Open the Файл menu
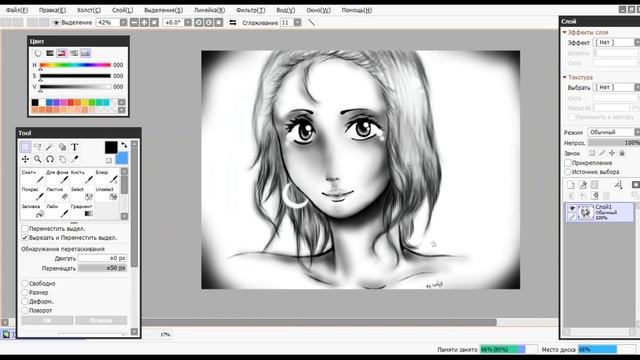This screenshot has height=360, width=640. (x=17, y=10)
